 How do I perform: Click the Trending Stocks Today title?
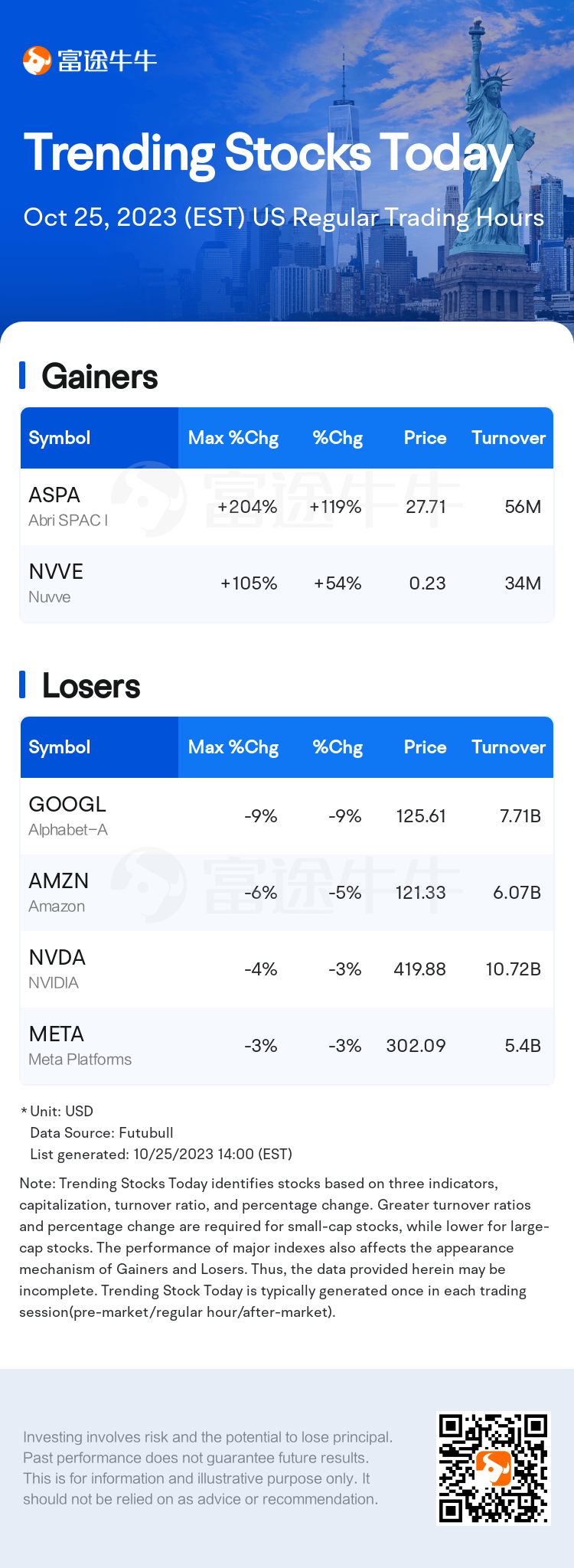tap(268, 153)
